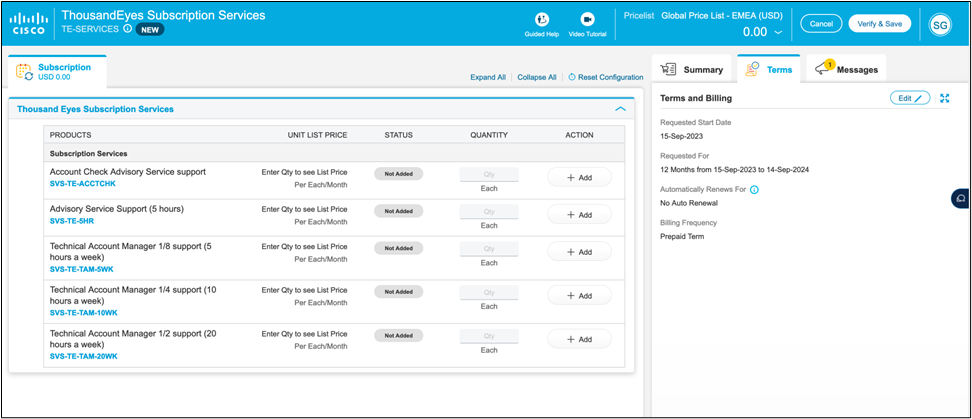Switch to the Summary tab
Screen dimensions: 972x419
click(692, 69)
